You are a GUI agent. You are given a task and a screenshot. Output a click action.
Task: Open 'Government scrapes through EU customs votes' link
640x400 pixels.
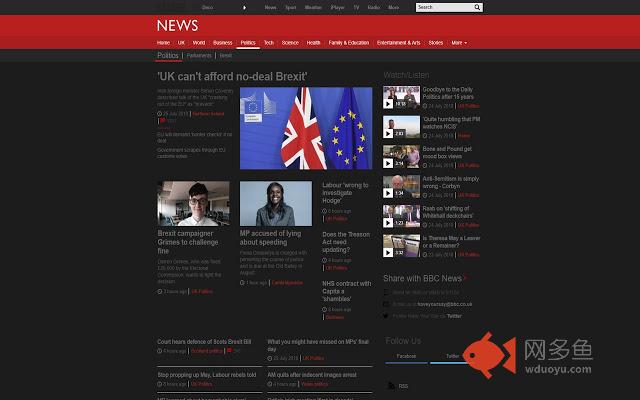coord(191,153)
